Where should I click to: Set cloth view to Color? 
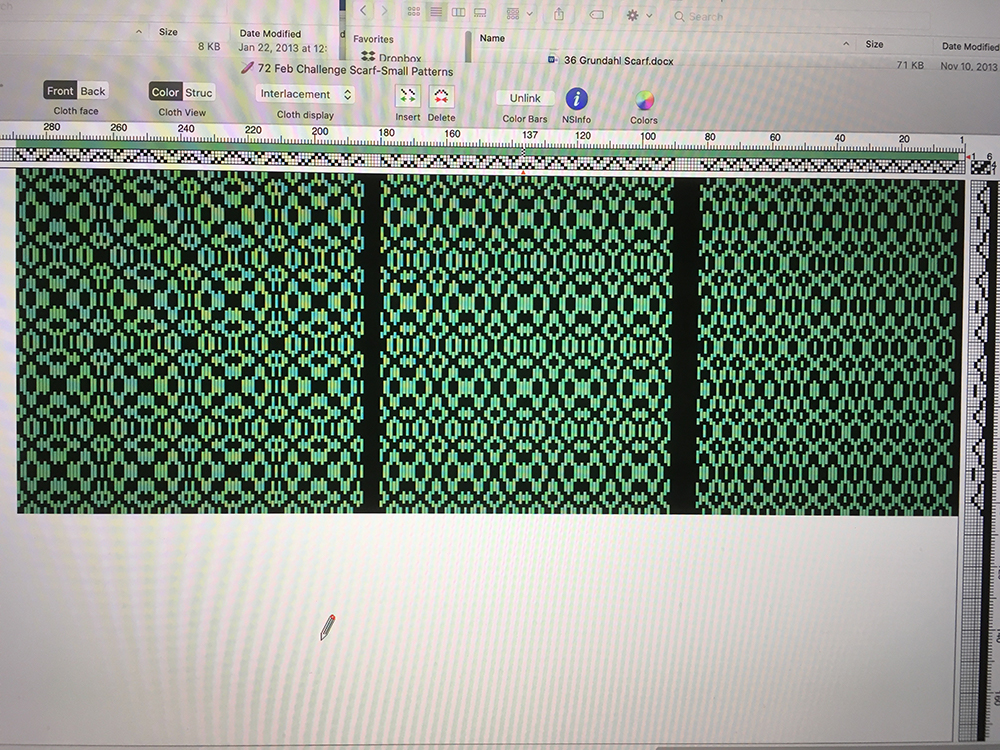click(x=165, y=93)
